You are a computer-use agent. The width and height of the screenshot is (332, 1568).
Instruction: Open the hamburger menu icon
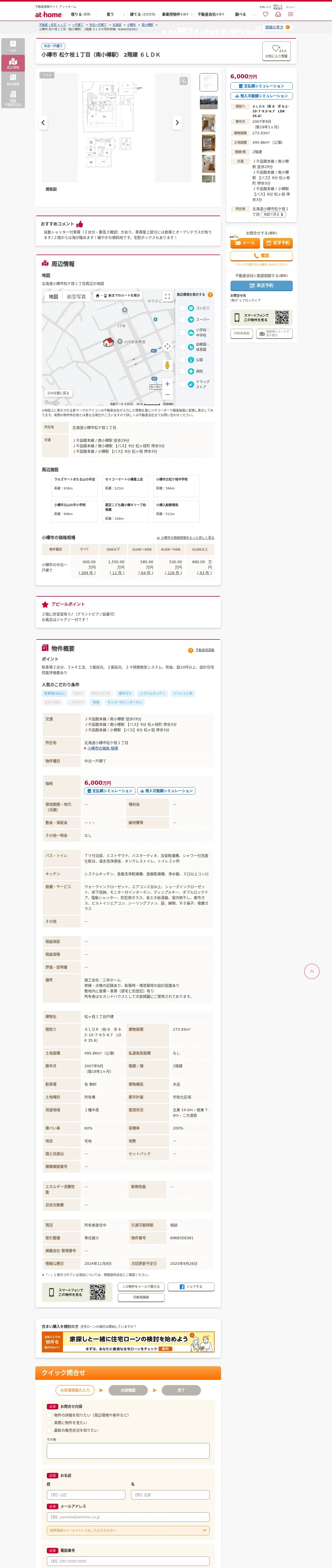pyautogui.click(x=291, y=14)
